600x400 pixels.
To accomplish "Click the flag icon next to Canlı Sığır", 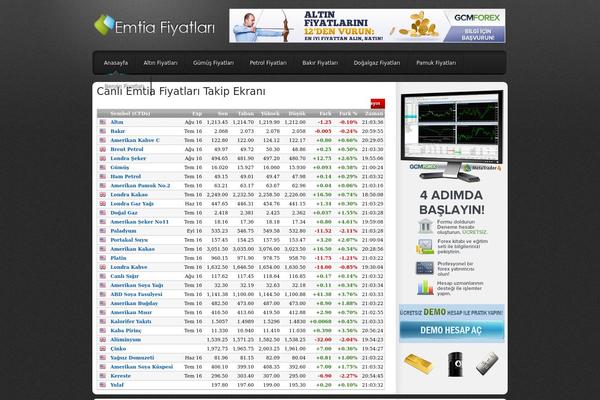I will [103, 276].
